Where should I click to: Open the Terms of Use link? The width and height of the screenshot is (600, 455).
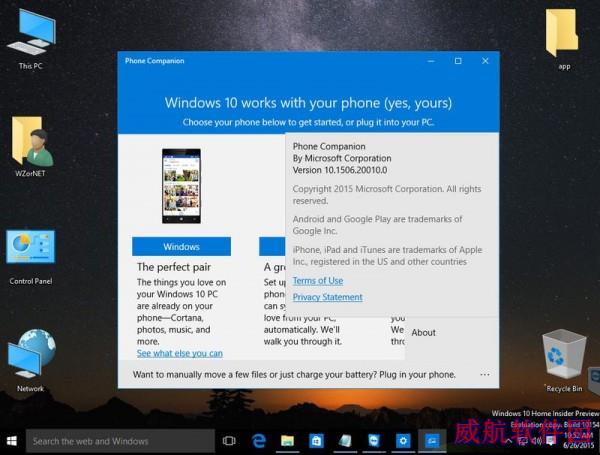[x=318, y=281]
